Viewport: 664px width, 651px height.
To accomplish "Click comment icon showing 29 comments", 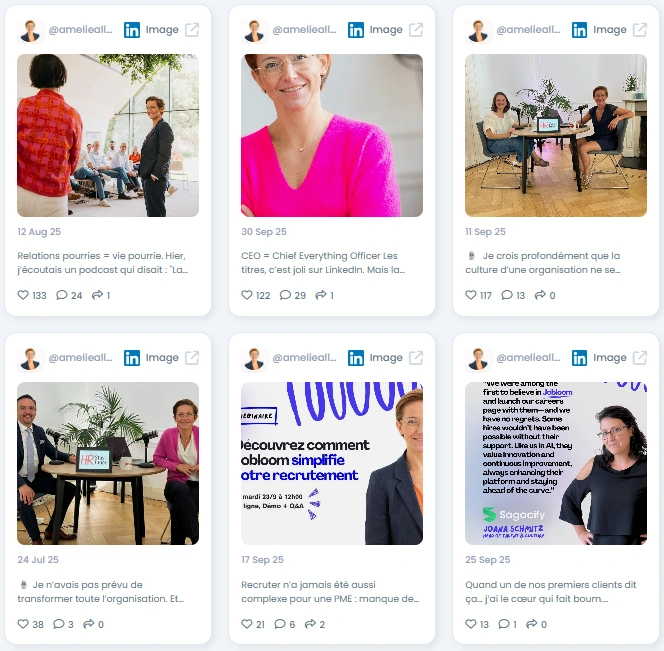I will click(x=285, y=295).
